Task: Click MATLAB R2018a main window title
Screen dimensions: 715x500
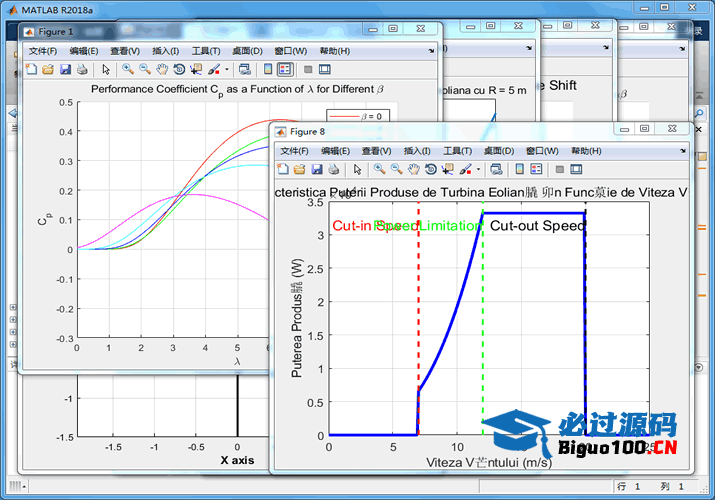Action: click(57, 10)
